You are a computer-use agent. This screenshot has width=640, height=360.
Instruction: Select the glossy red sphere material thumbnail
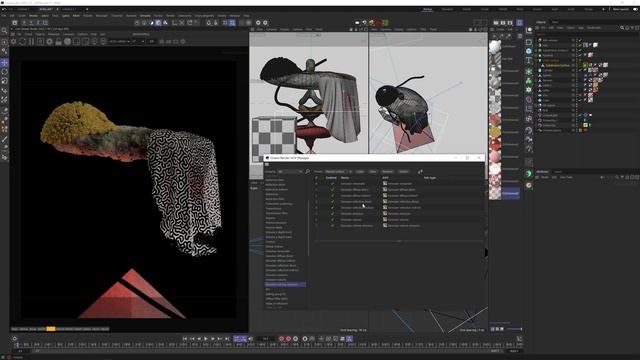coord(495,144)
